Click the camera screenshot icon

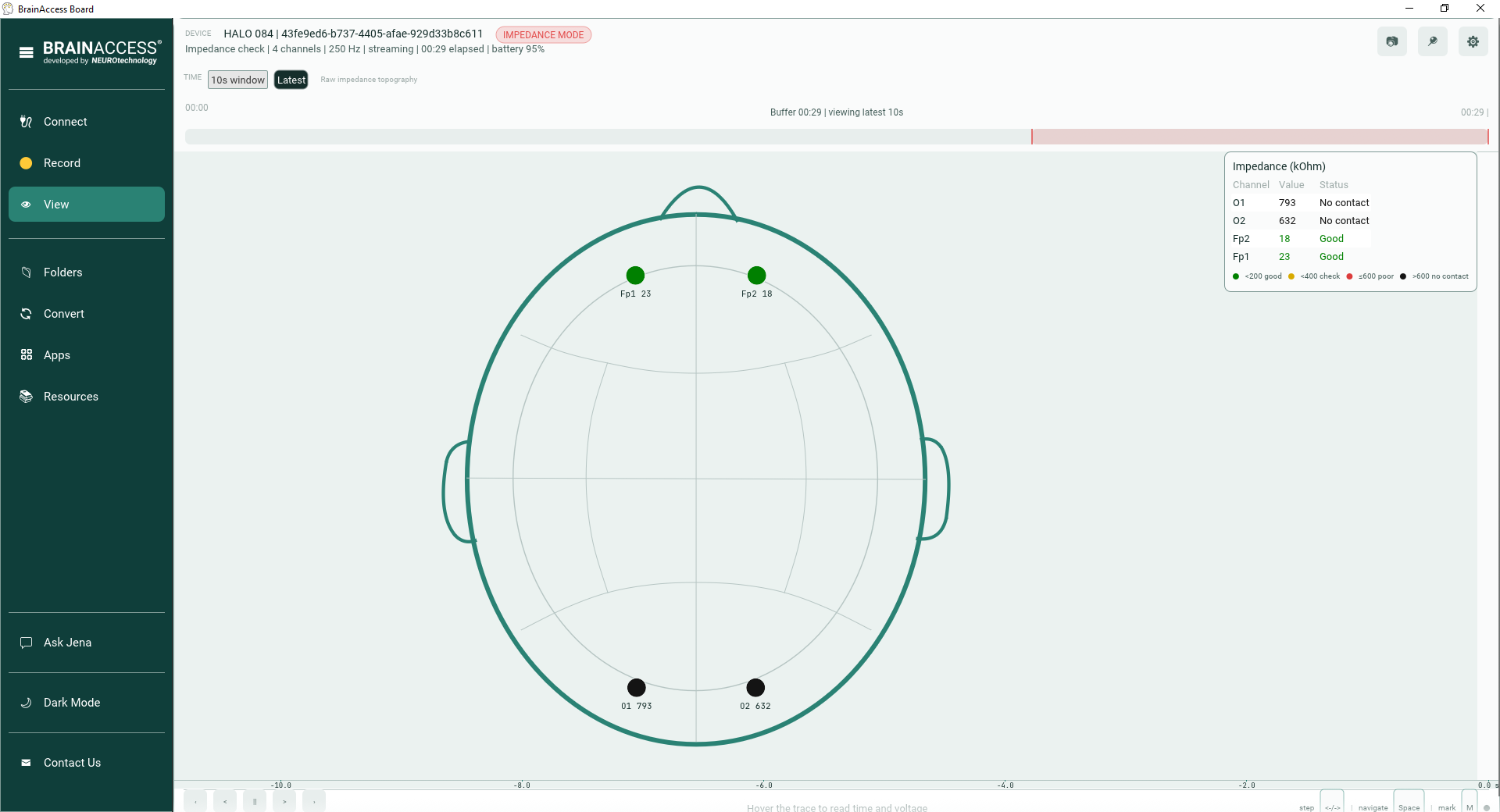[x=1391, y=41]
